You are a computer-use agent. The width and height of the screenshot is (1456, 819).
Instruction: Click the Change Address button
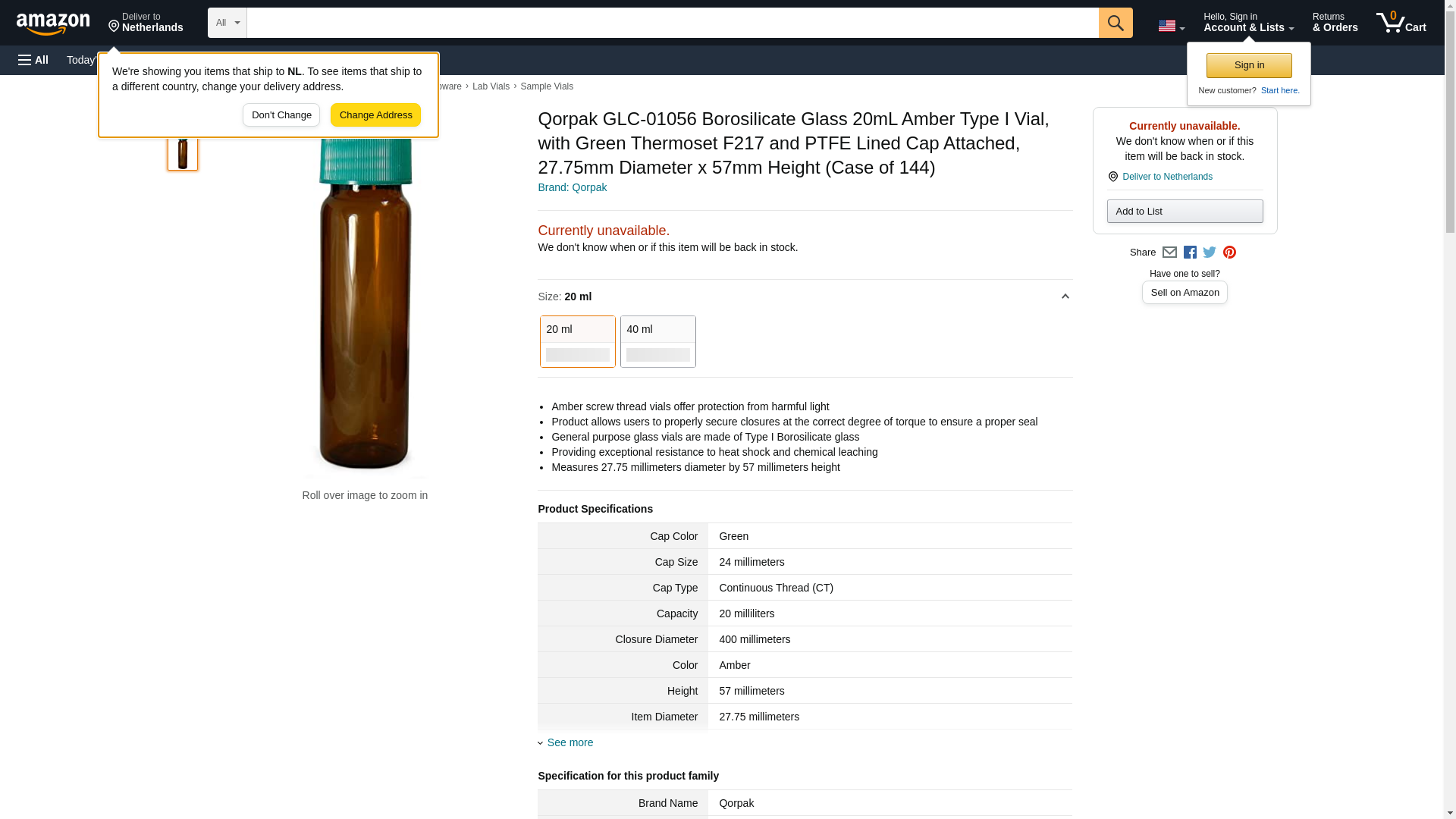tap(375, 115)
